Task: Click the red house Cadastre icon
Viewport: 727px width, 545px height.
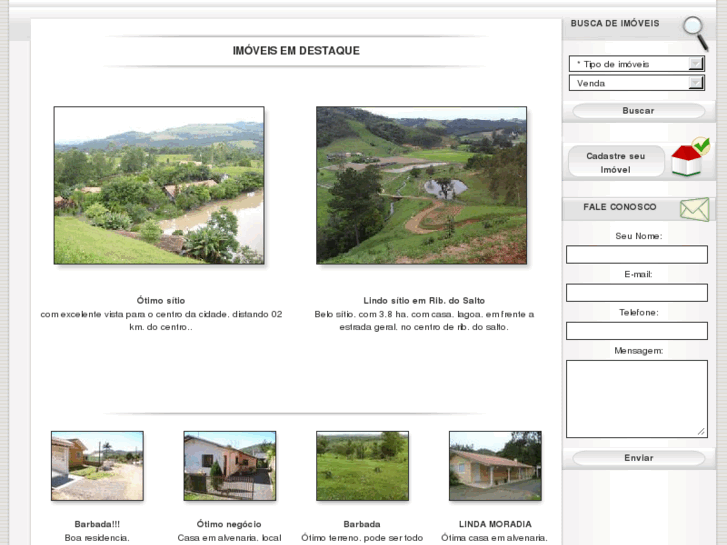Action: coord(690,157)
